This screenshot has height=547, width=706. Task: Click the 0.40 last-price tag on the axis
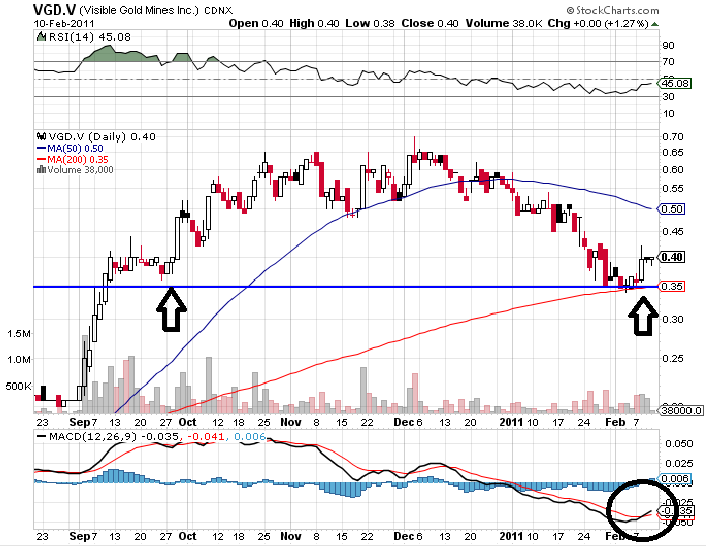[674, 257]
